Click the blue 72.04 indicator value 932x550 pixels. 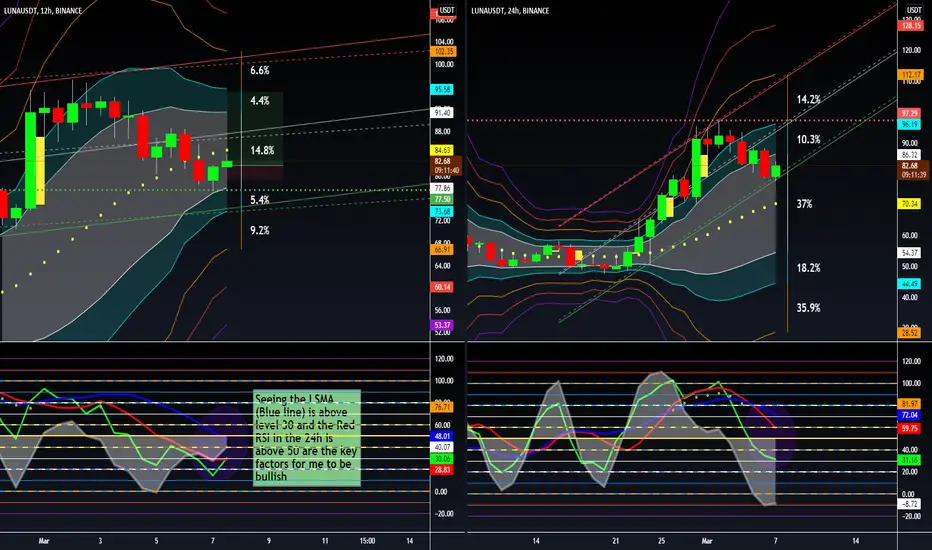(909, 415)
